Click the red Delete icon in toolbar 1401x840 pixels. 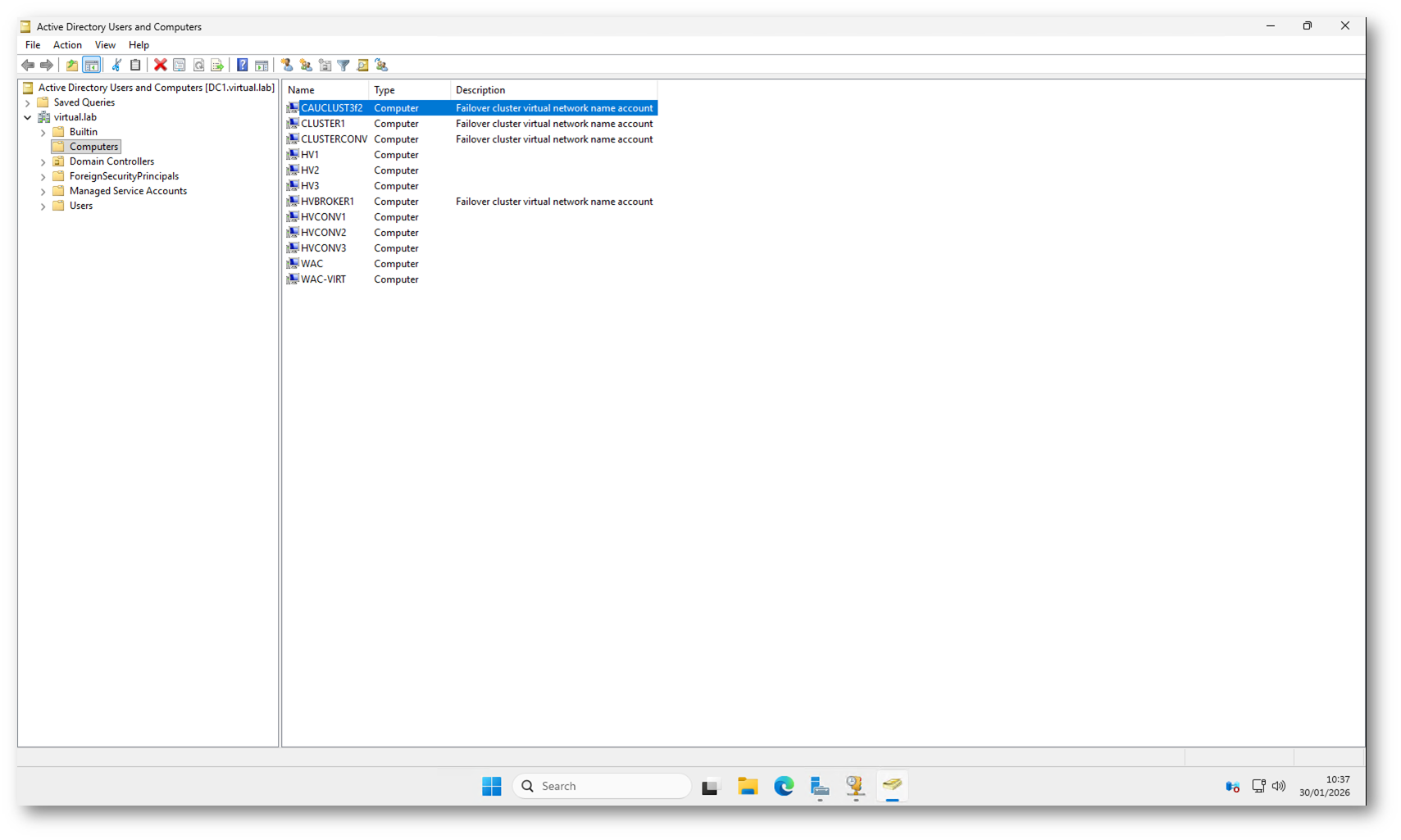(161, 65)
